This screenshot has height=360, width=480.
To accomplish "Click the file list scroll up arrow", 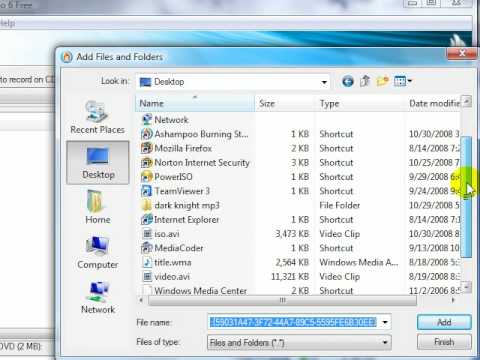I will pos(467,101).
